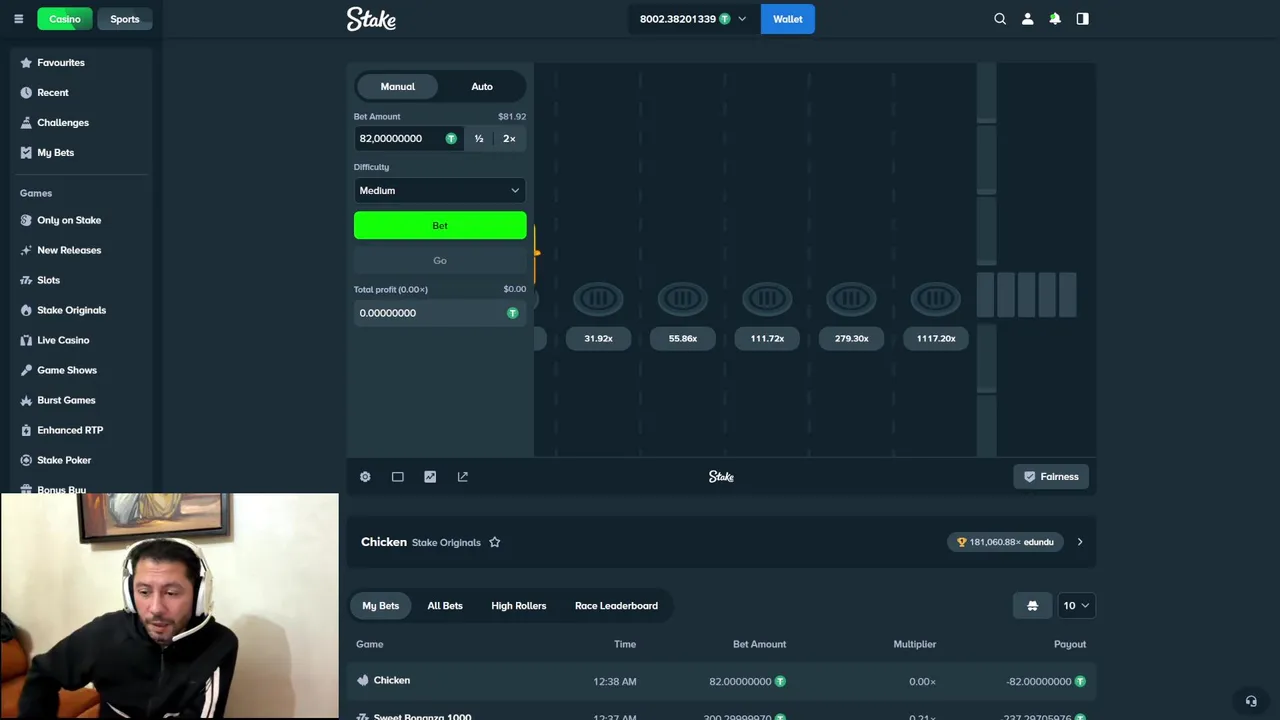Screen dimensions: 1280x720
Task: Click the Favourites star icon in sidebar
Action: click(x=27, y=63)
